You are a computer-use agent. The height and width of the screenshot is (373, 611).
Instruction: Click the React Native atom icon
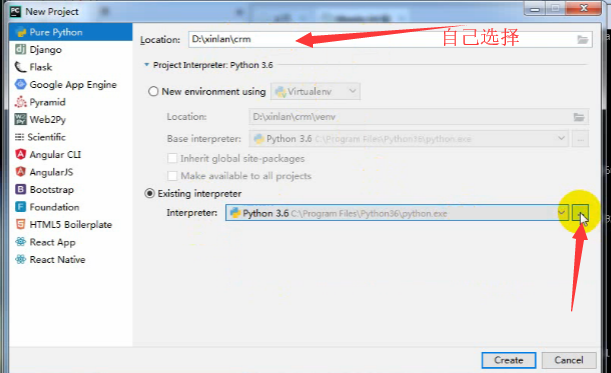click(20, 259)
